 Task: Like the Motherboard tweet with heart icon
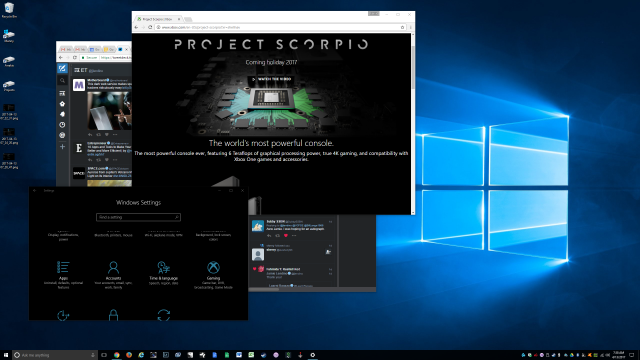point(107,135)
